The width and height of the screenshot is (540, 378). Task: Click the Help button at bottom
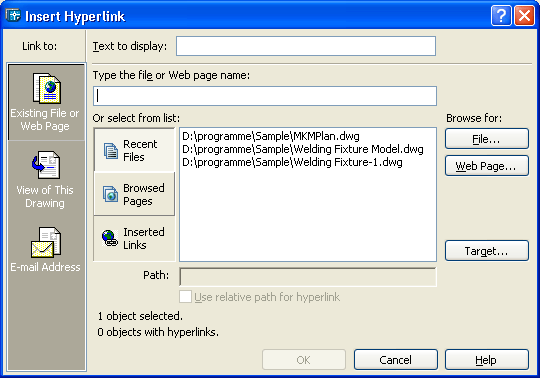tap(487, 360)
